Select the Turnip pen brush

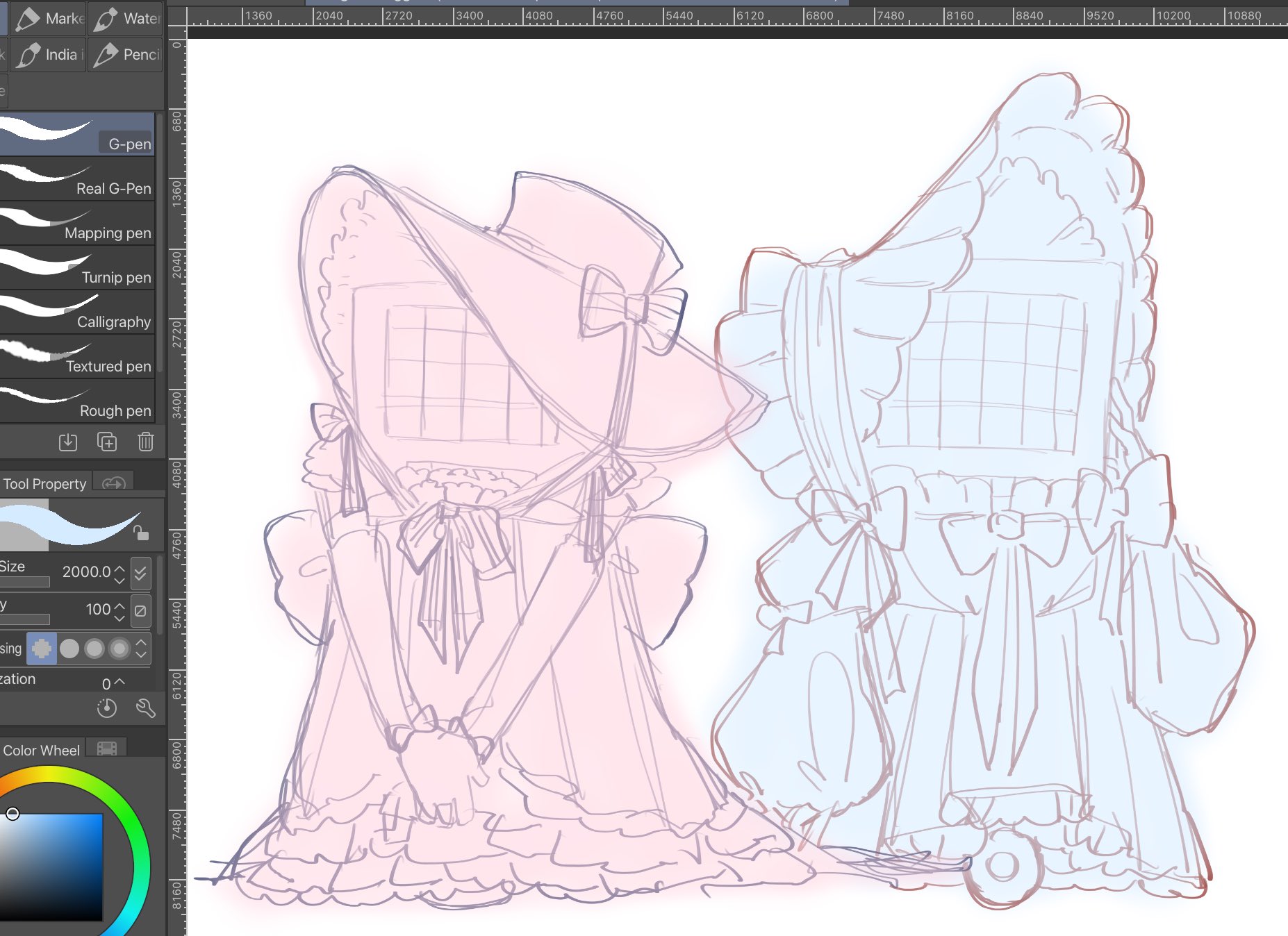pyautogui.click(x=76, y=268)
